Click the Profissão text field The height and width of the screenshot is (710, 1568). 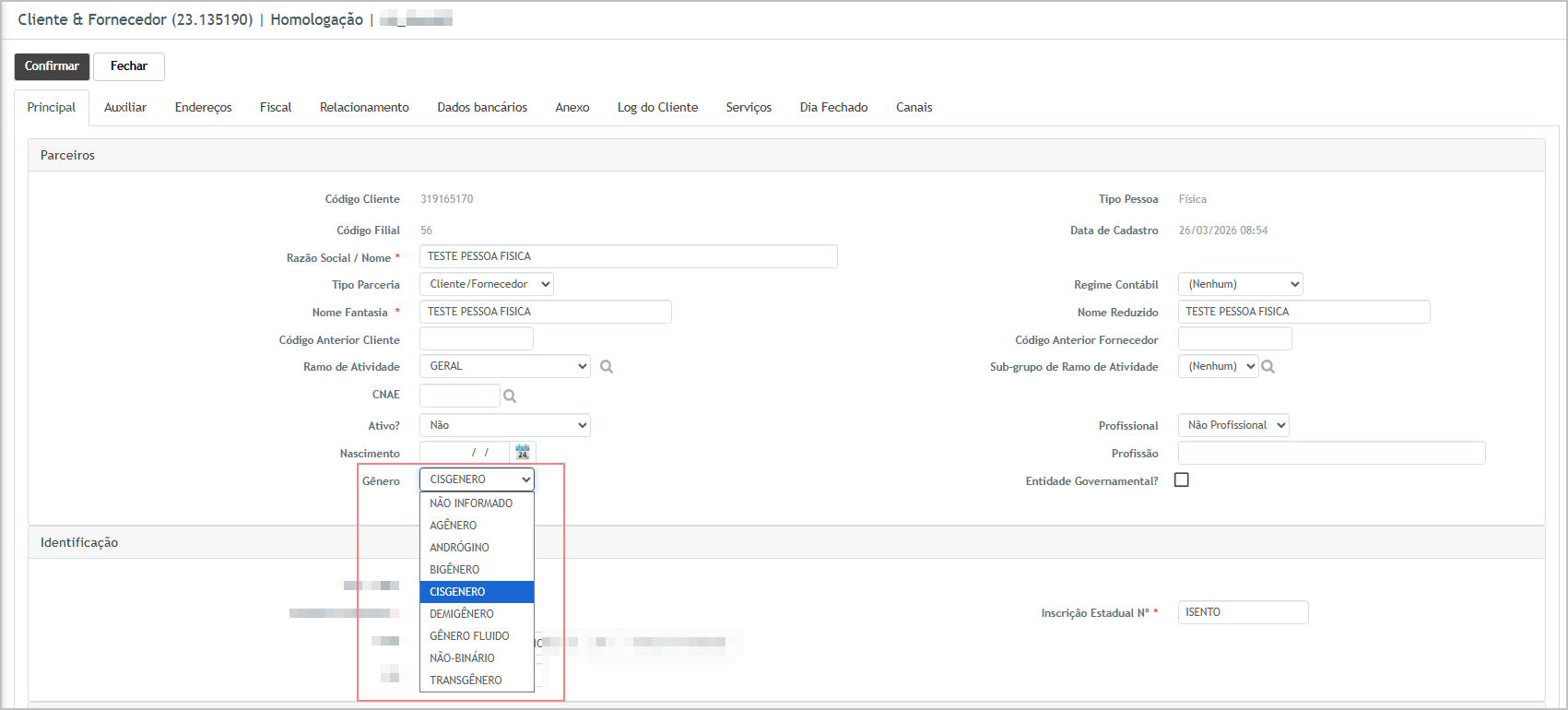click(1331, 453)
